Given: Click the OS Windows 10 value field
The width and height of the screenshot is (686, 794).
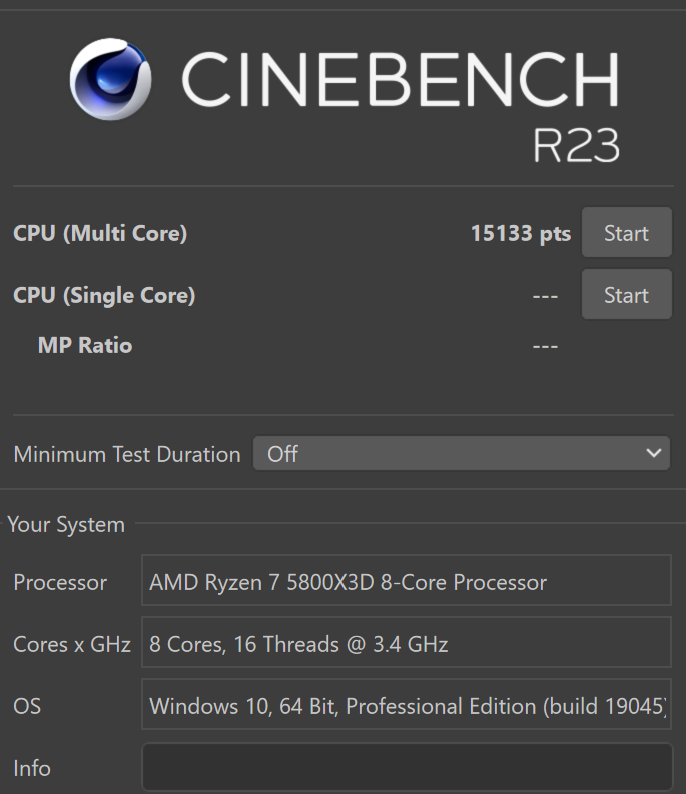Looking at the screenshot, I should (x=406, y=706).
